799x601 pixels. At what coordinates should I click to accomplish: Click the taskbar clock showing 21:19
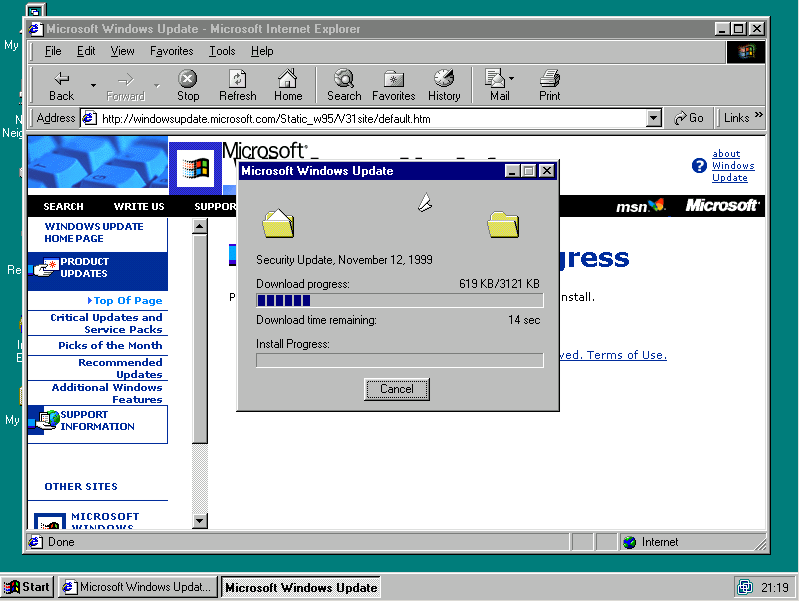tap(775, 588)
